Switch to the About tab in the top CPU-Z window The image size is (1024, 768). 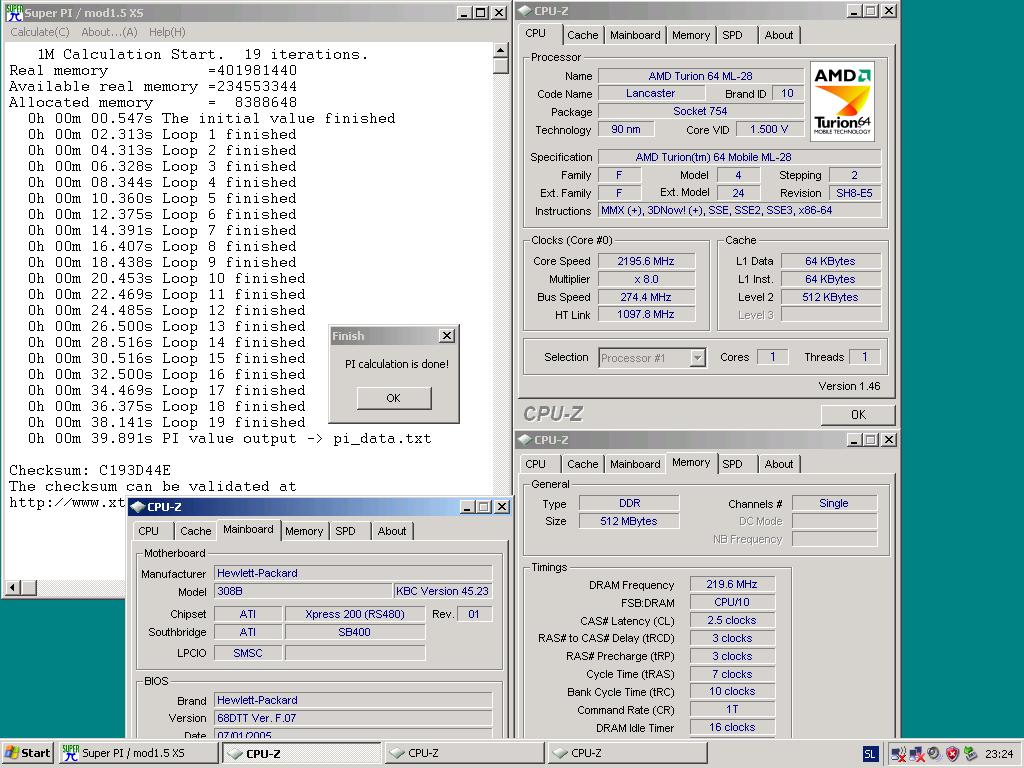click(x=779, y=35)
